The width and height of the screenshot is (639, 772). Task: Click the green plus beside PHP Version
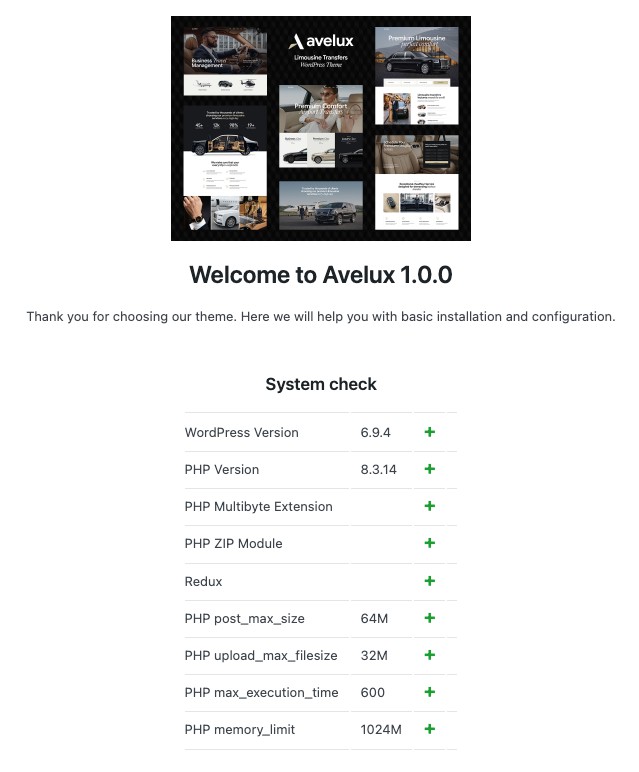(x=430, y=469)
